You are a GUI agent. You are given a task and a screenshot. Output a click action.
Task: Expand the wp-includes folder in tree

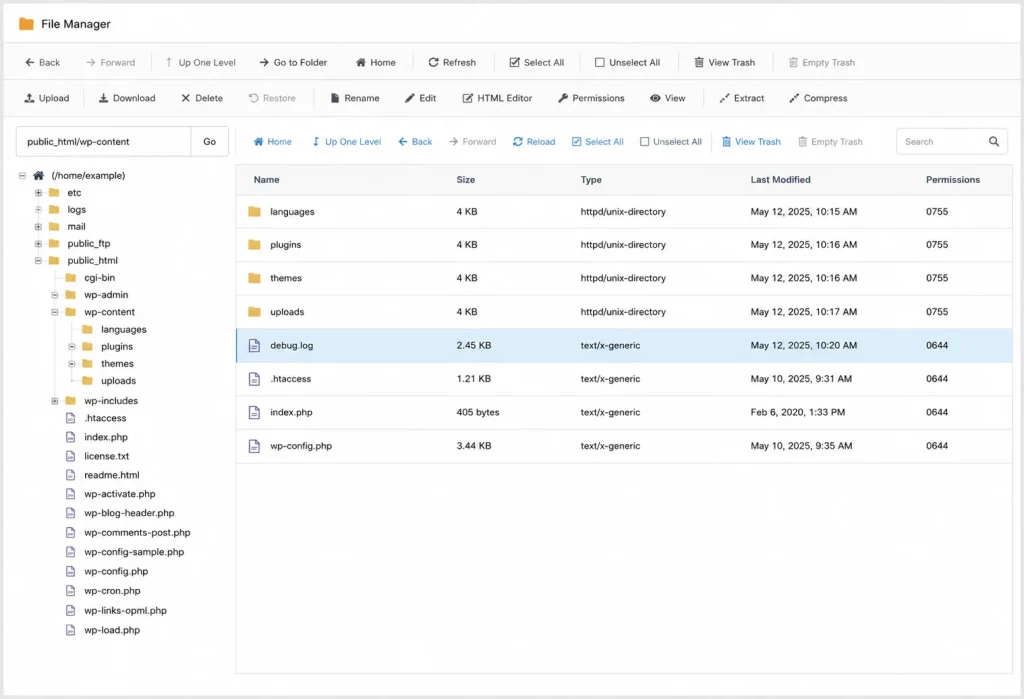click(55, 401)
